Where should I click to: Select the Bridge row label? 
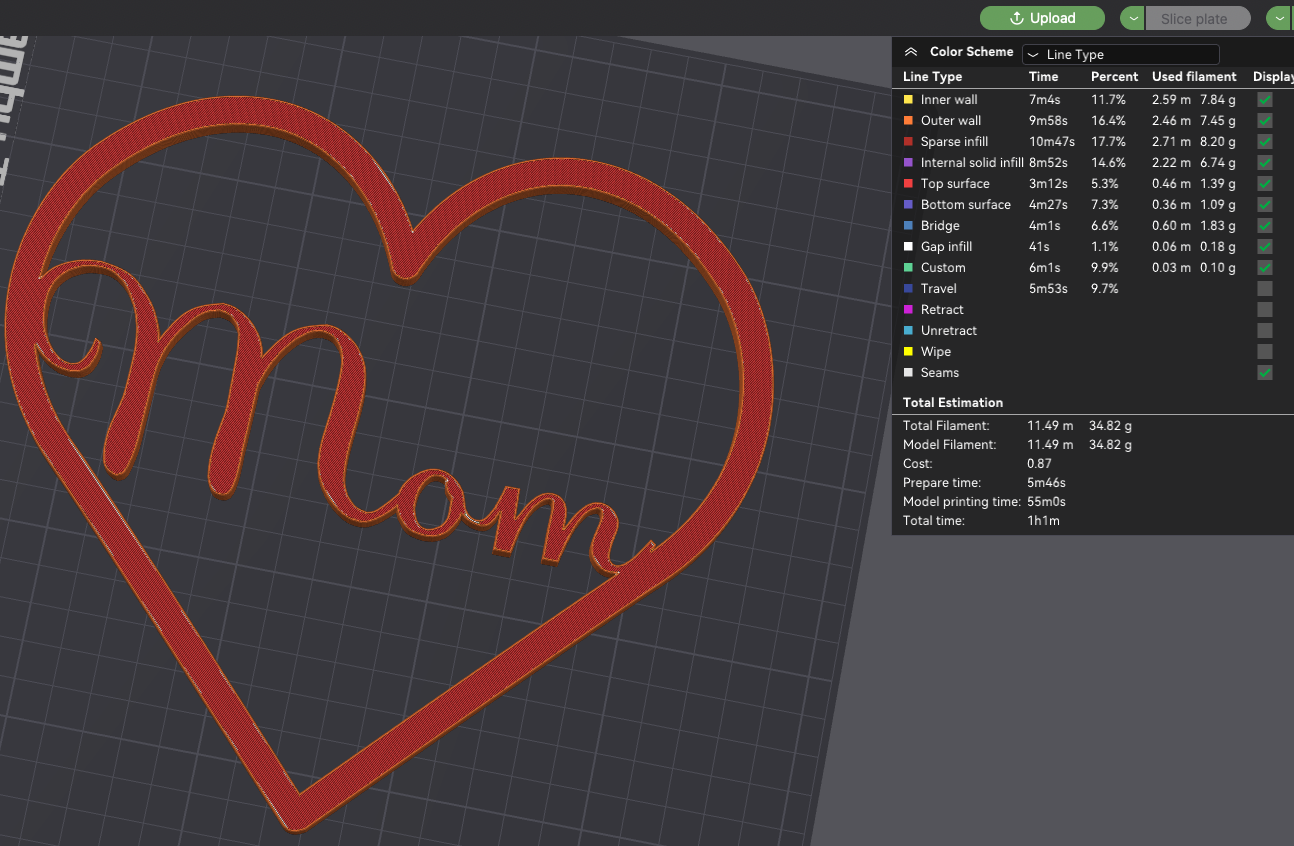tap(940, 226)
